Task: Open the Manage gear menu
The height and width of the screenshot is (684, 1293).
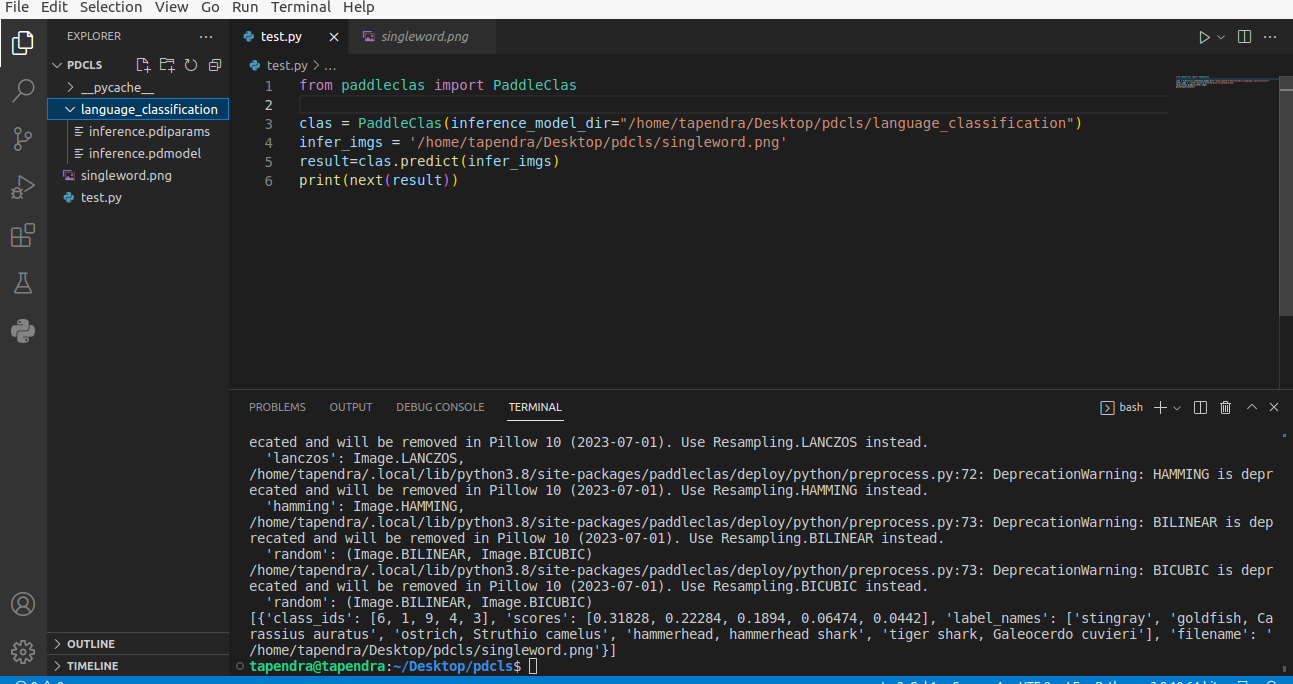Action: tap(23, 650)
